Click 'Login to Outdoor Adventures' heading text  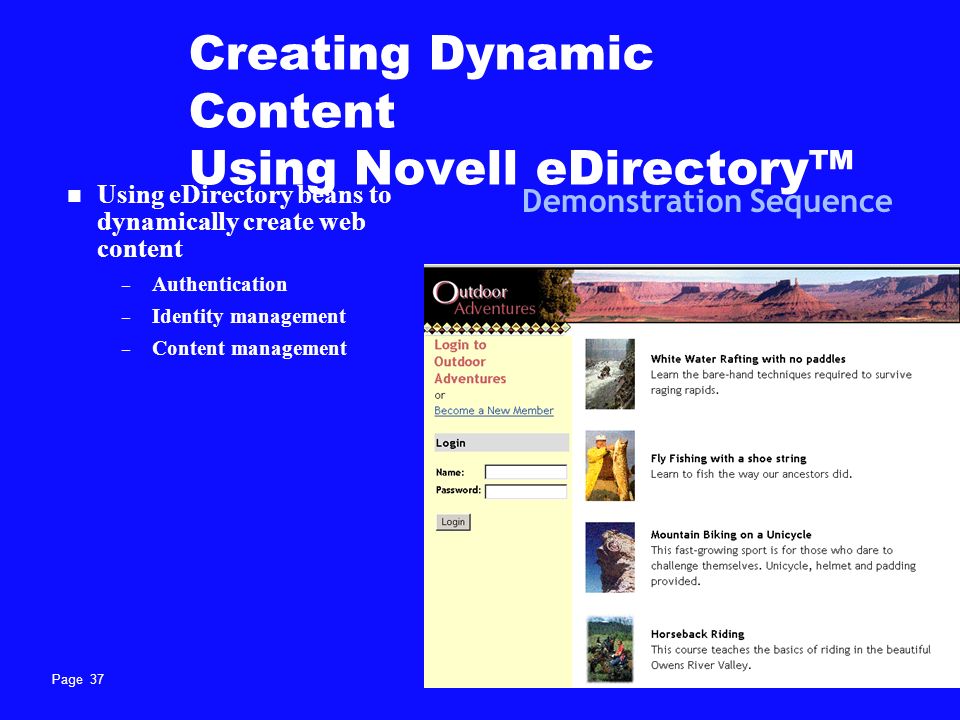coord(470,361)
